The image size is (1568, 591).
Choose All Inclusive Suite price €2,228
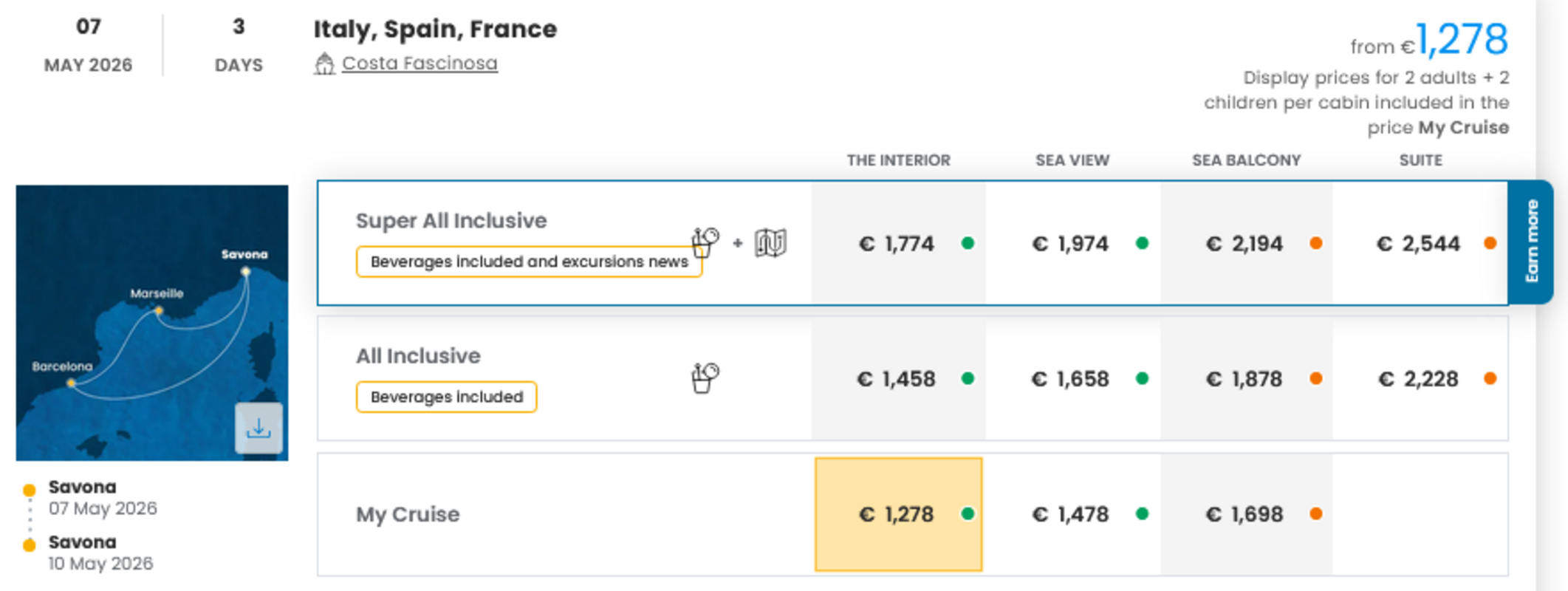point(1420,379)
